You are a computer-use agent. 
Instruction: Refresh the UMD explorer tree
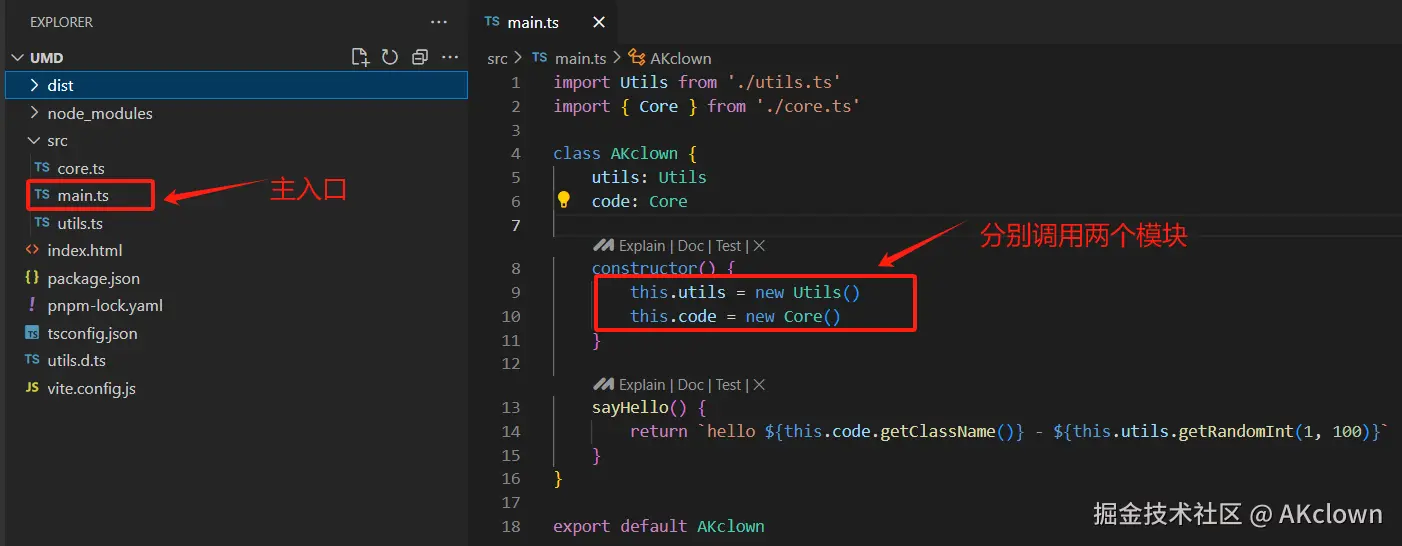click(x=390, y=57)
